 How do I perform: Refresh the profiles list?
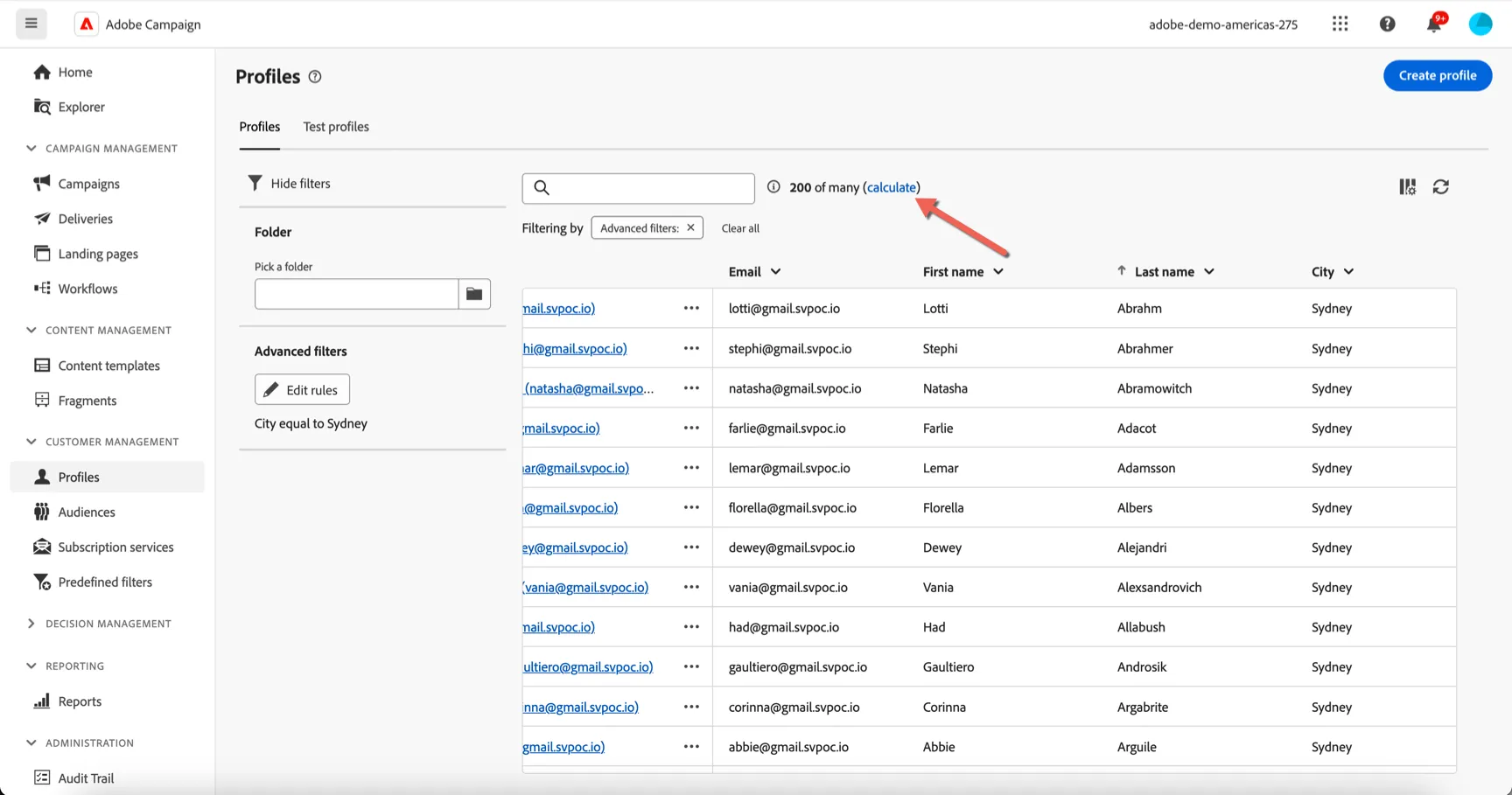[x=1441, y=187]
